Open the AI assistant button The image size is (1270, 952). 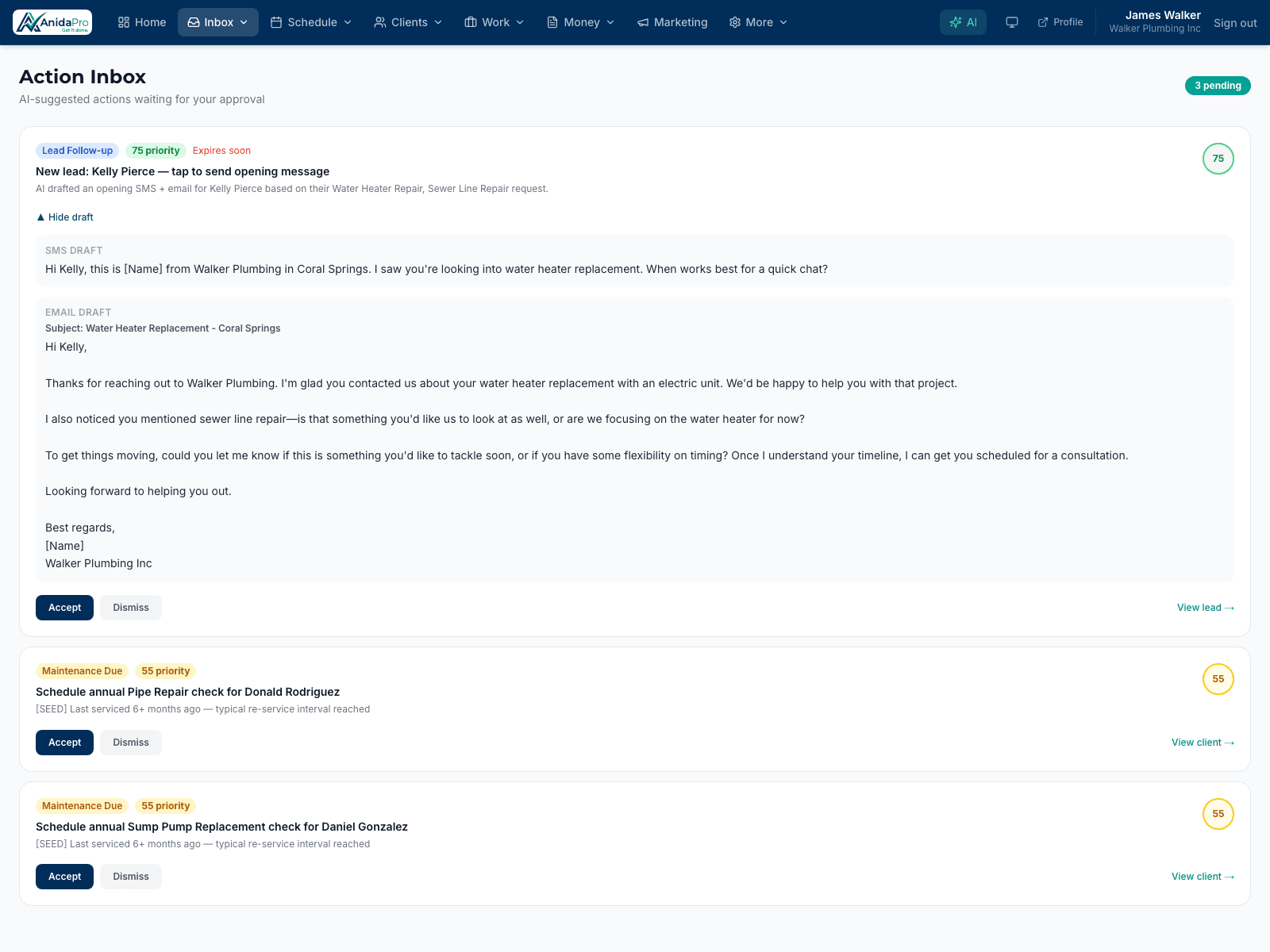click(963, 22)
